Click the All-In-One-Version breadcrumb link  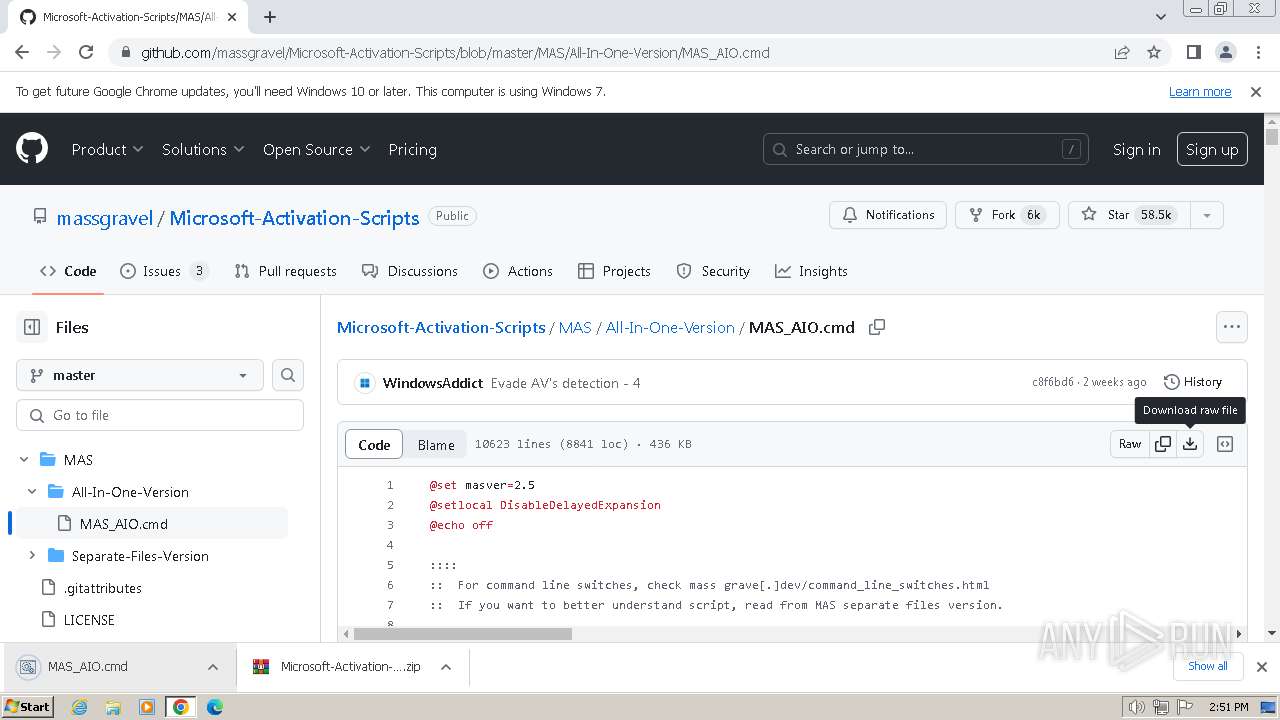pos(670,327)
